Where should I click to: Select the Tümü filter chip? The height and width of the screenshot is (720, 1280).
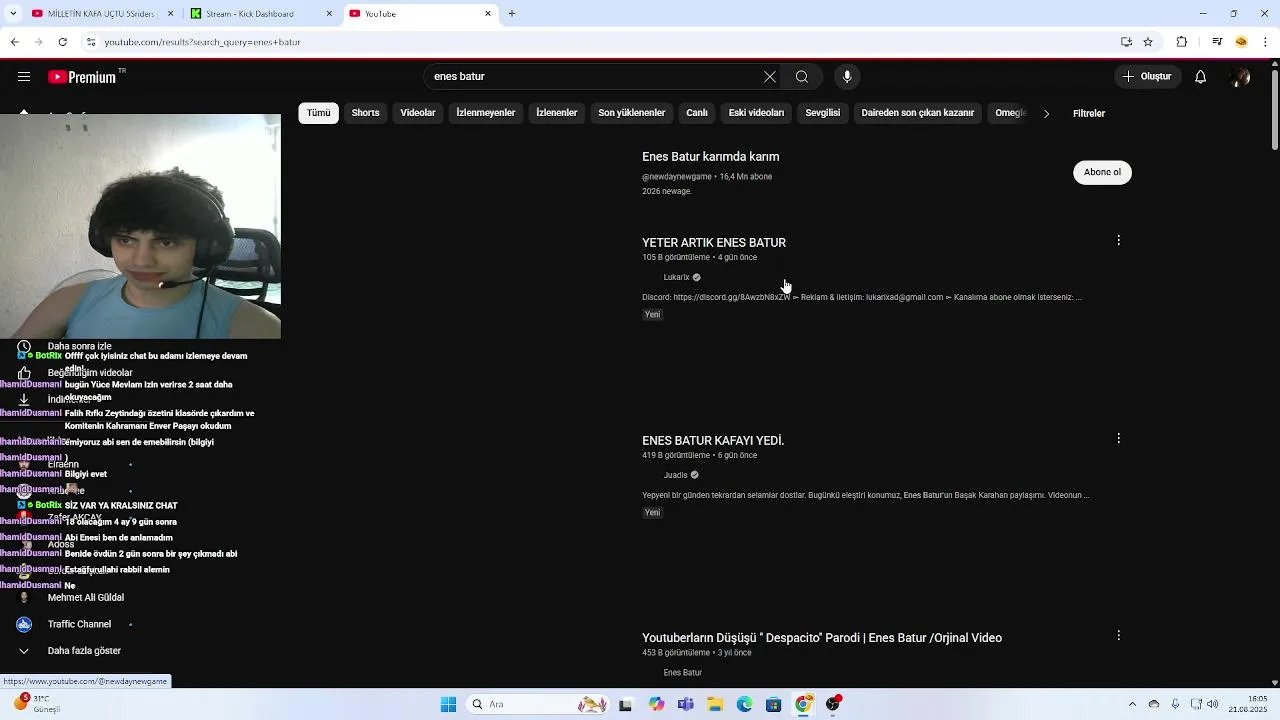coord(318,113)
